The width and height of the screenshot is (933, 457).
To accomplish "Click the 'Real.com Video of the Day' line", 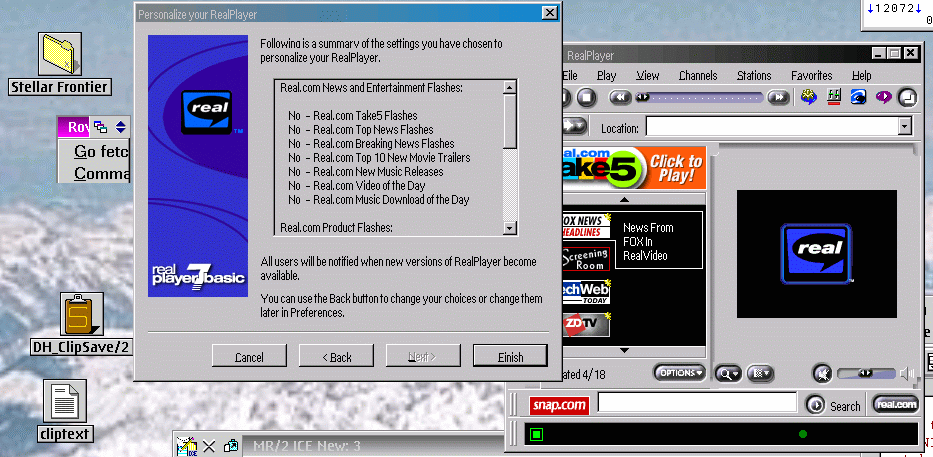I will [x=370, y=186].
